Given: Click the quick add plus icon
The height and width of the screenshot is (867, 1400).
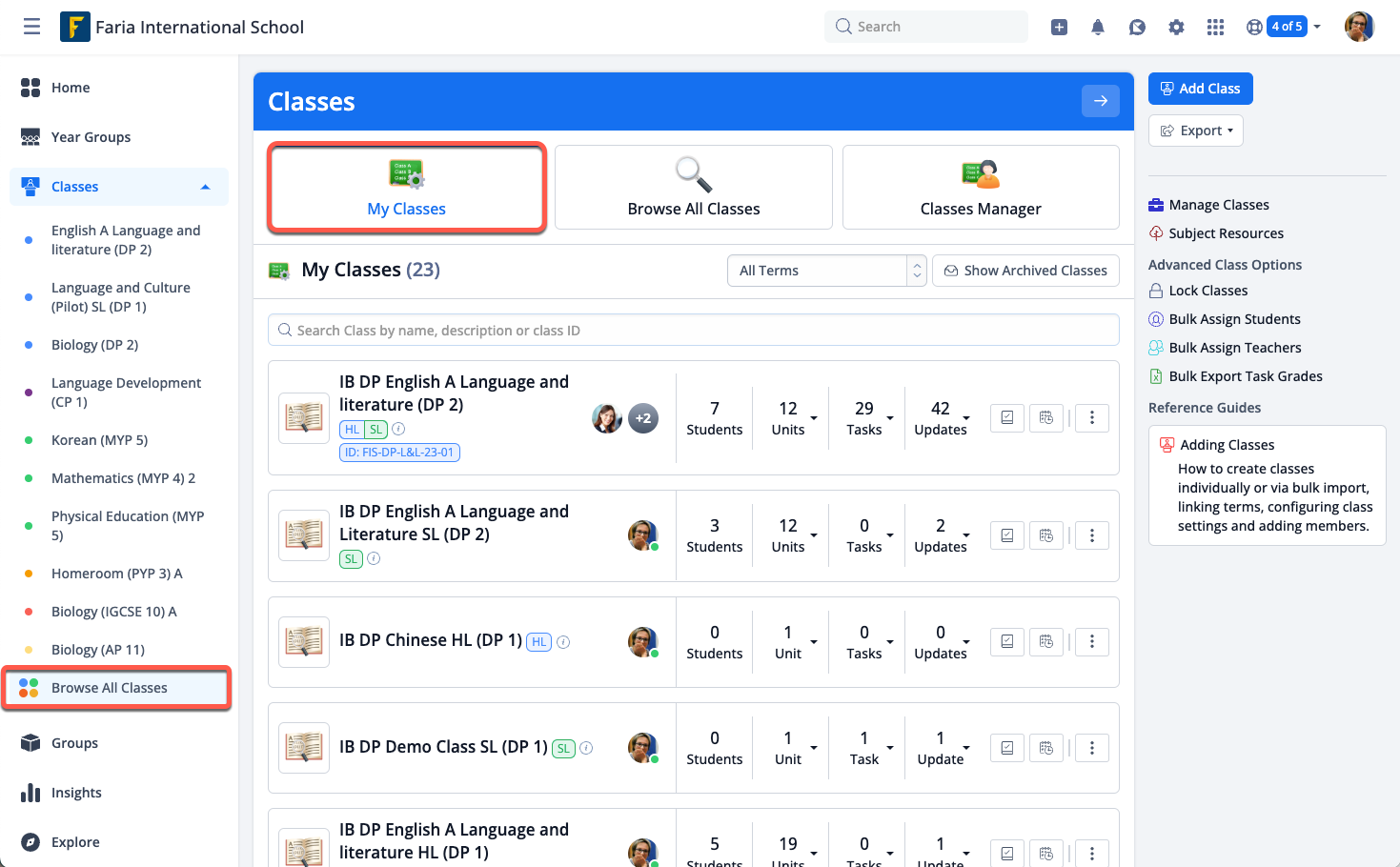Looking at the screenshot, I should click(1059, 27).
